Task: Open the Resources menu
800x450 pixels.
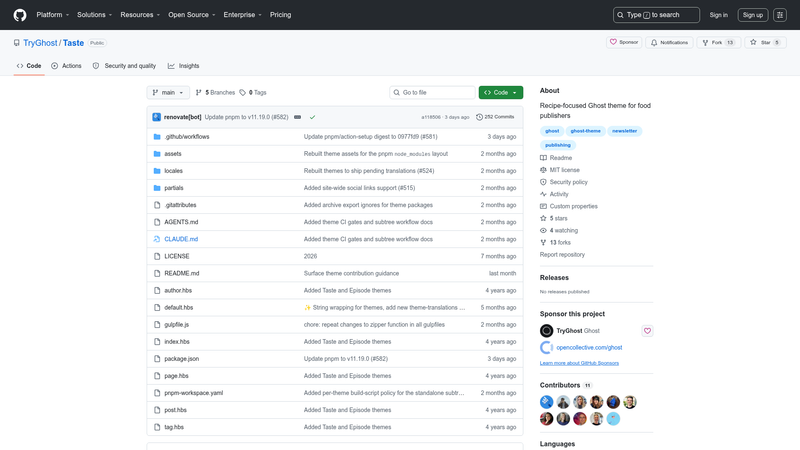Action: pos(140,15)
